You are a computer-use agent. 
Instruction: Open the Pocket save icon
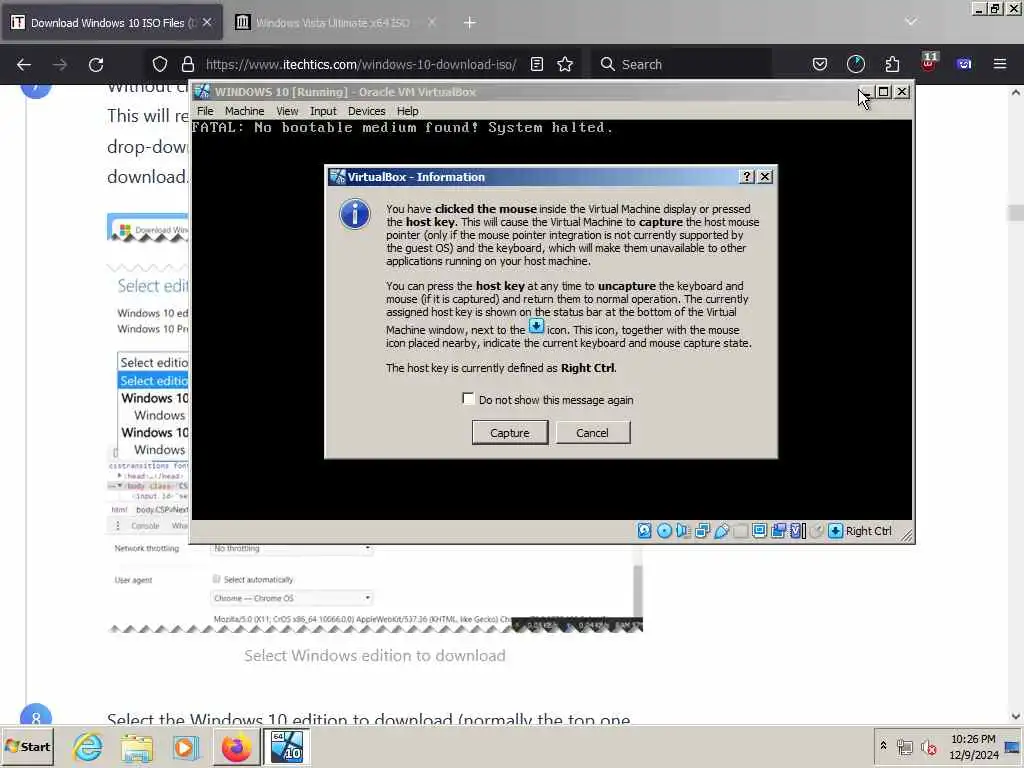coord(820,64)
